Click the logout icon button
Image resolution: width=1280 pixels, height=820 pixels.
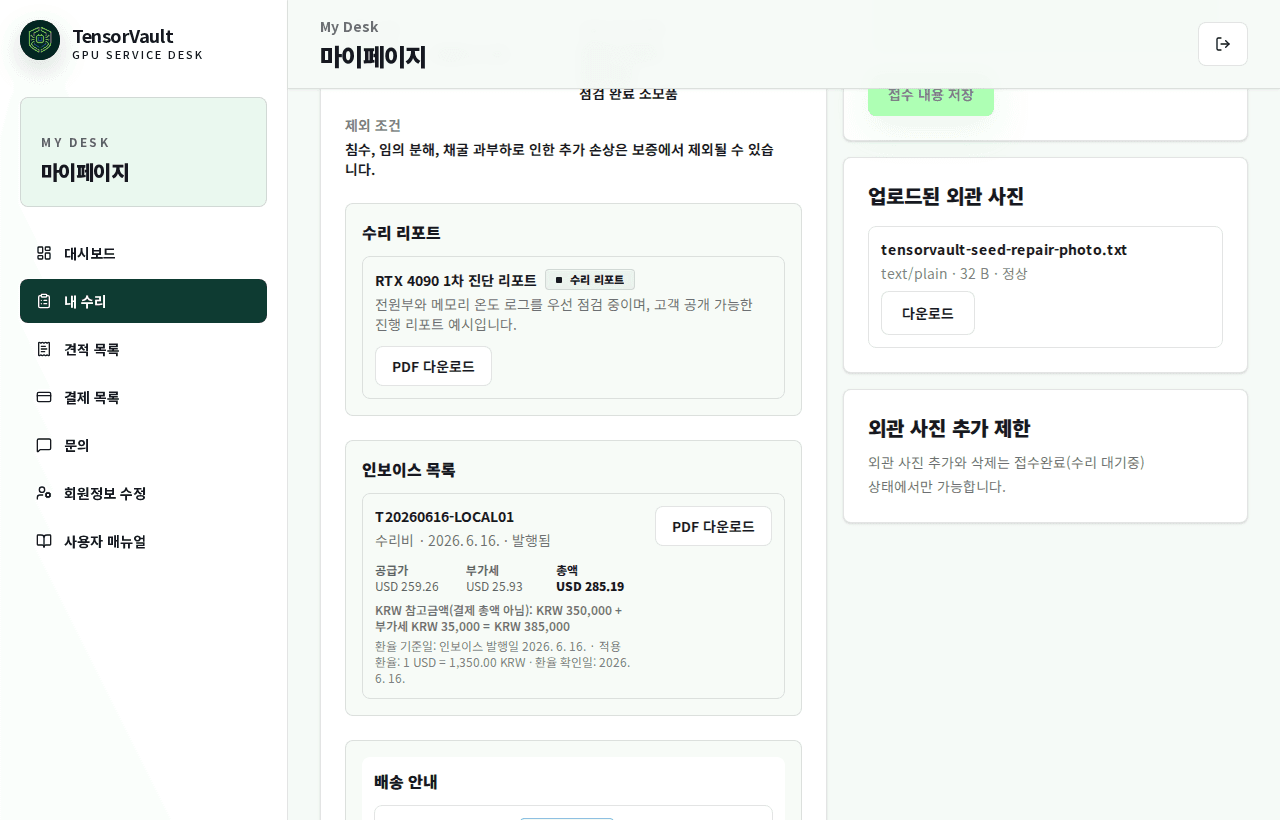click(x=1223, y=44)
